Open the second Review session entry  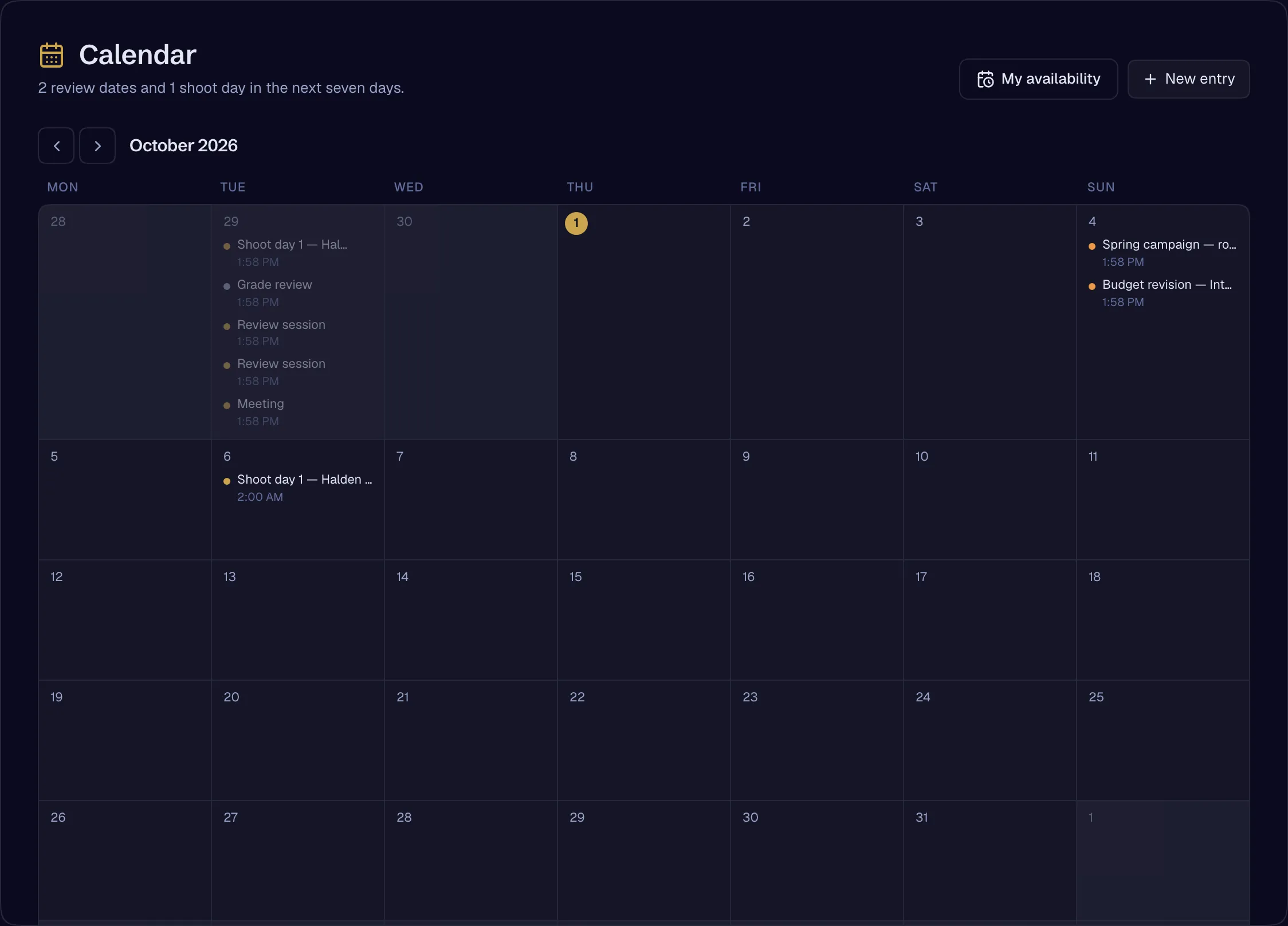coord(298,372)
